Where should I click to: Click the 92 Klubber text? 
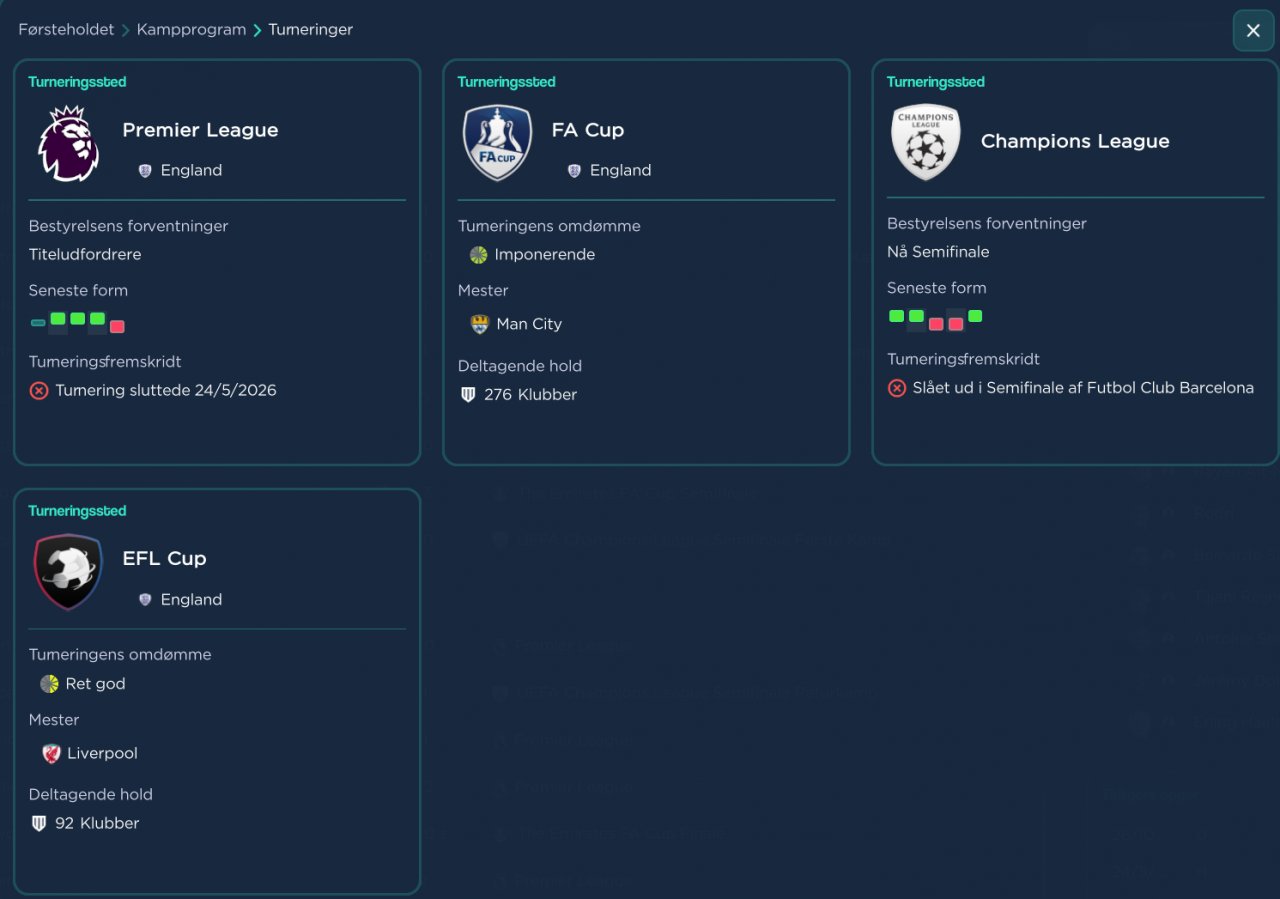pos(97,824)
